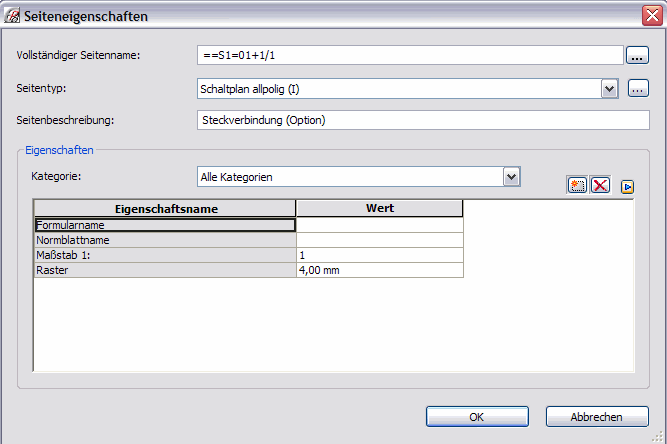Click the new property icon with star
This screenshot has height=444, width=667.
(577, 185)
